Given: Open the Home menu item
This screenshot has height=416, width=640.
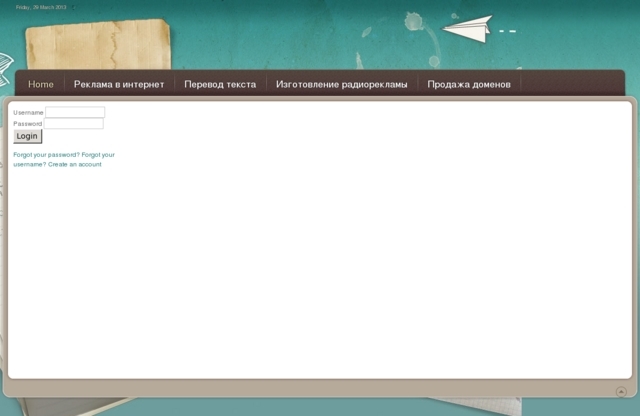Looking at the screenshot, I should (x=41, y=84).
